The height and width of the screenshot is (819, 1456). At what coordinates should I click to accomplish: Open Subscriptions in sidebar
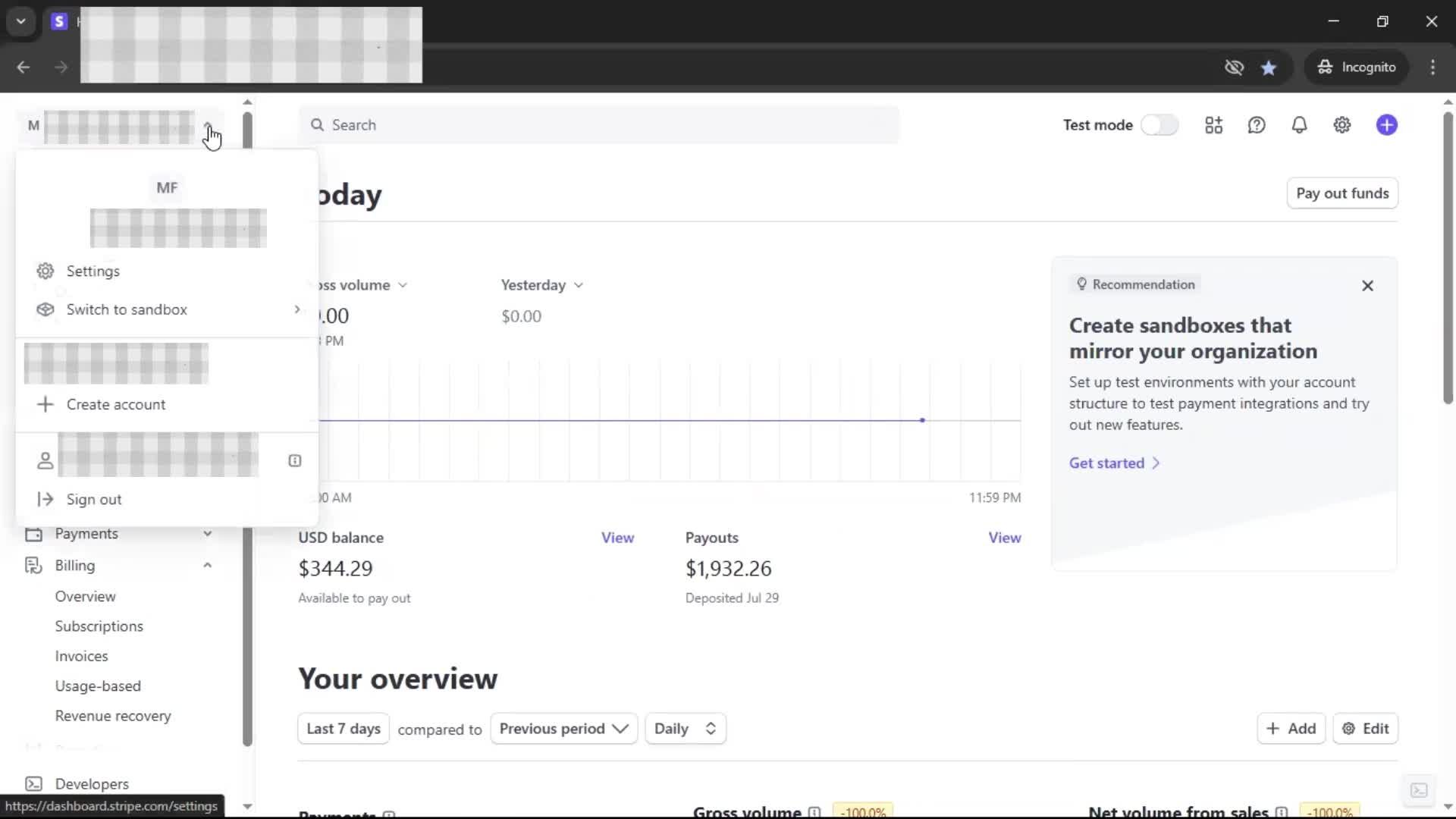point(99,626)
